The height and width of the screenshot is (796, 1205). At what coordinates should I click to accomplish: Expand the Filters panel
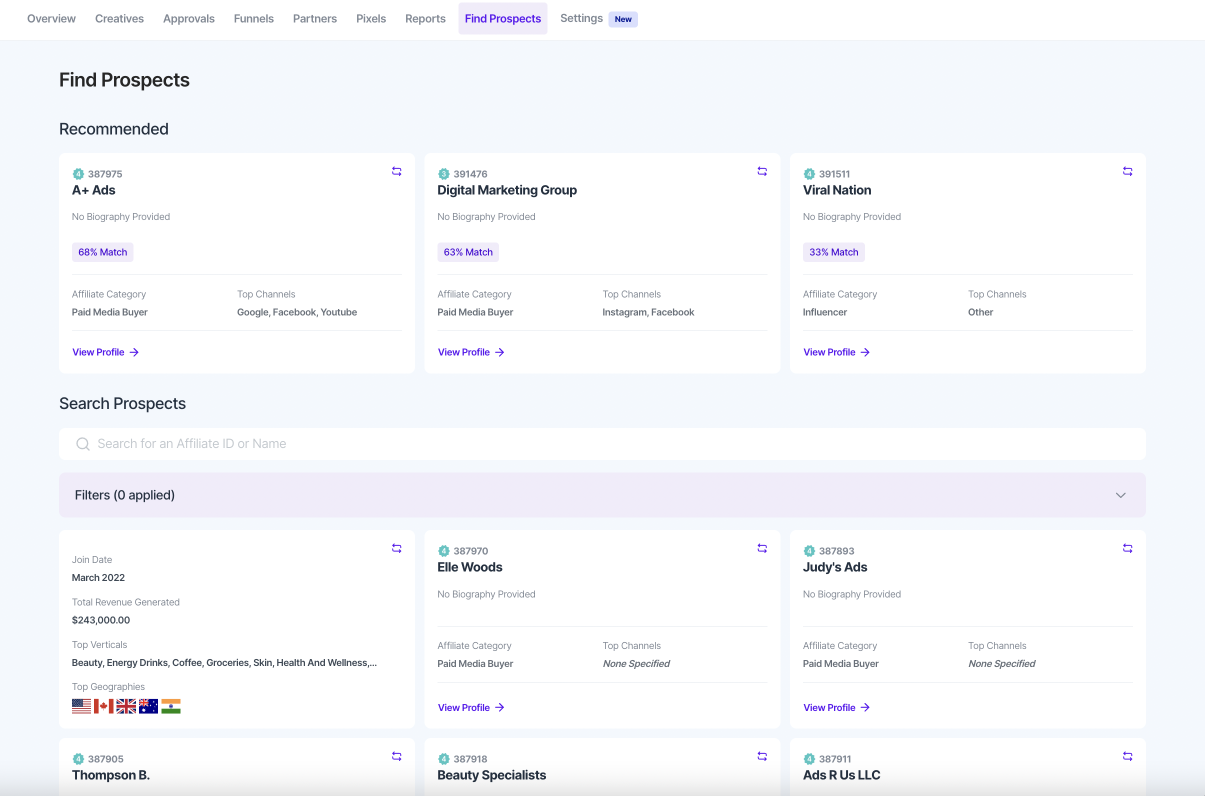click(x=602, y=495)
